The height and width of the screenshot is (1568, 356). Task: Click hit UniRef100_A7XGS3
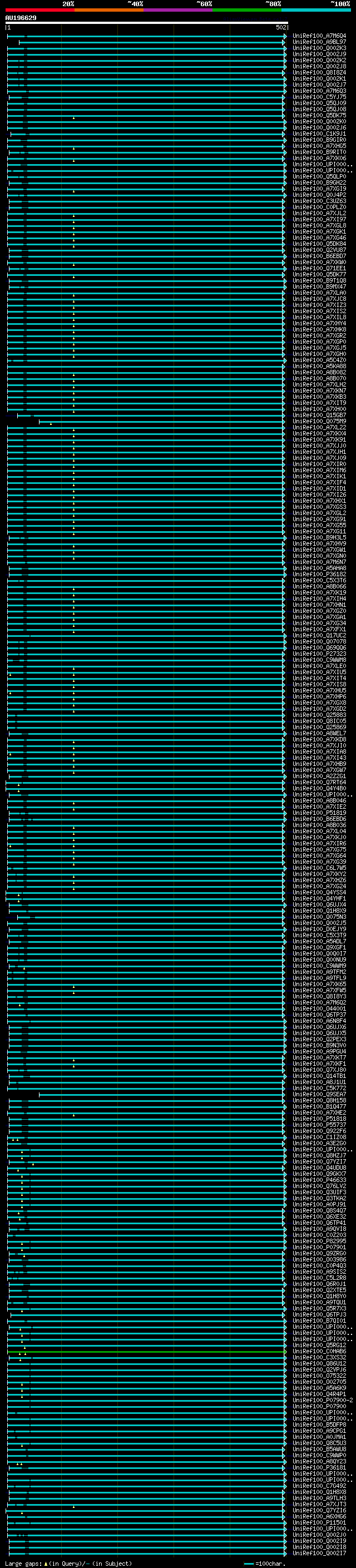pyautogui.click(x=319, y=507)
